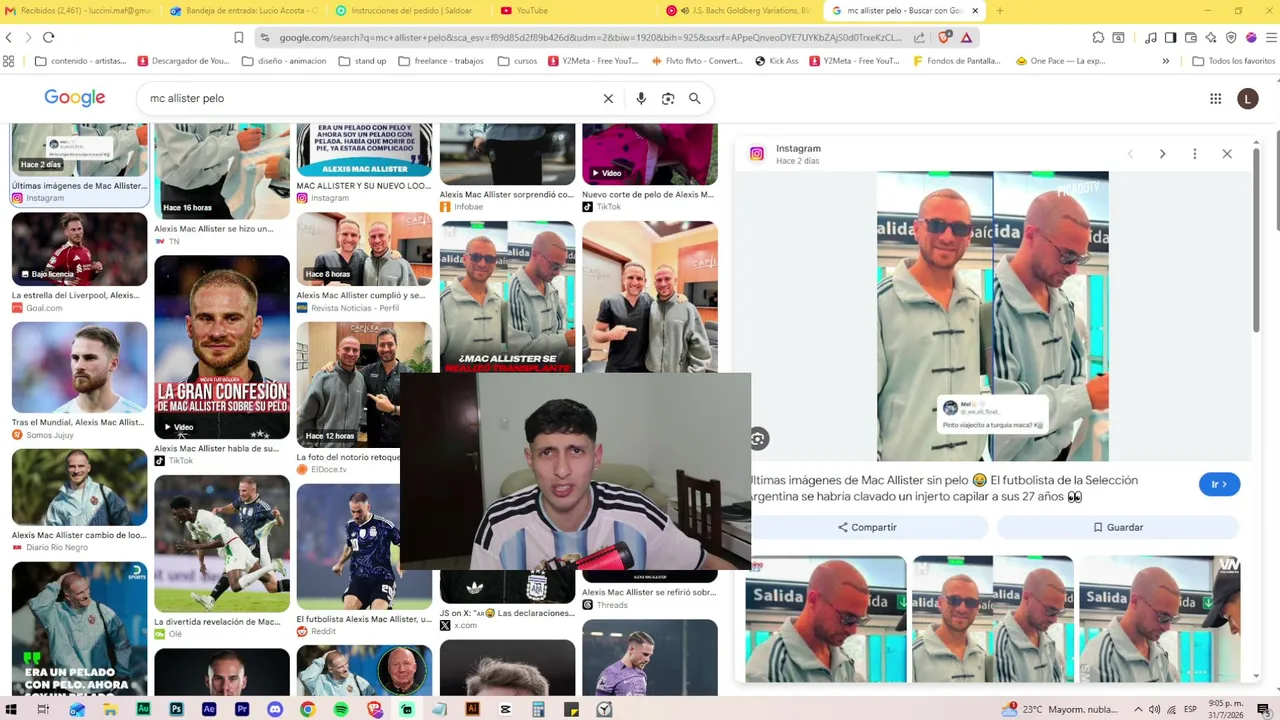Screen dimensions: 1280x720
Task: Start a voice search with the microphone
Action: tap(641, 98)
